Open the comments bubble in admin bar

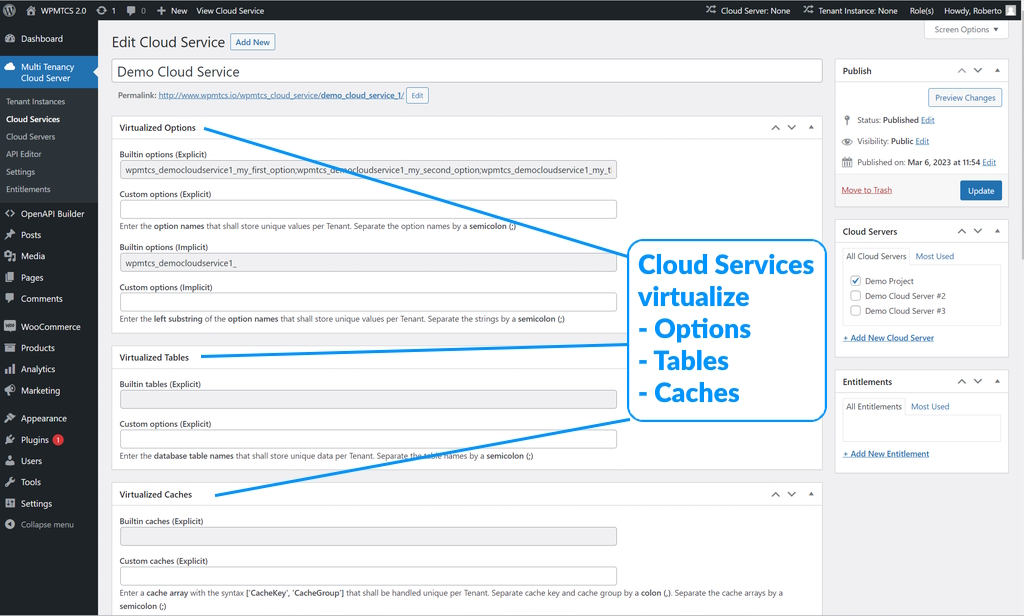(131, 11)
